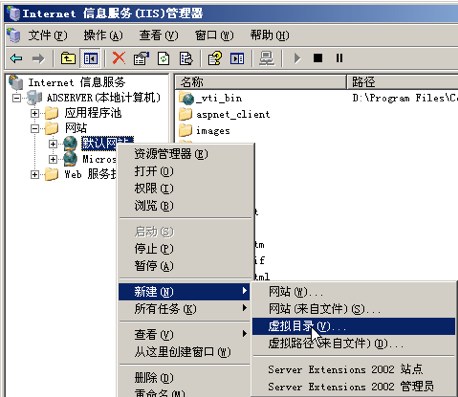Expand the 应用程序池 tree node
Viewport: 458px width, 397px height.
click(x=34, y=113)
